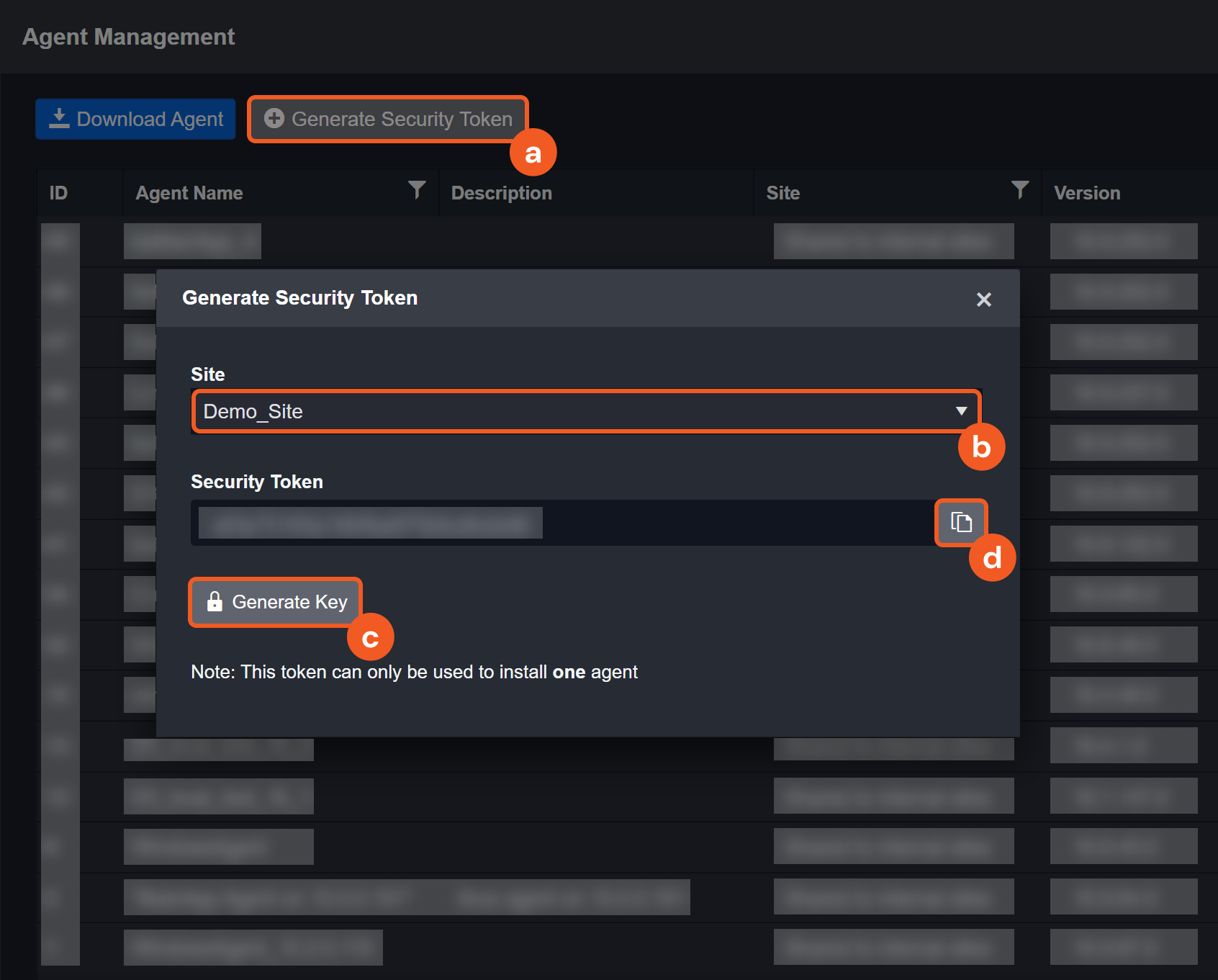Open the Agent Name column filter

pos(417,190)
